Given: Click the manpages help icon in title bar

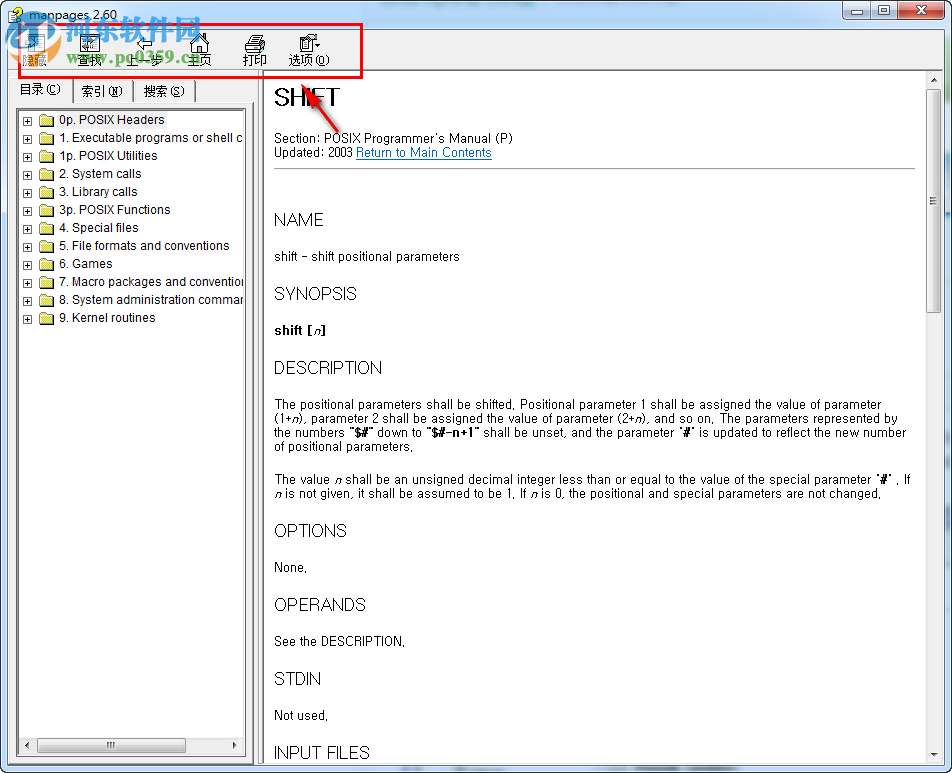Looking at the screenshot, I should [x=15, y=14].
